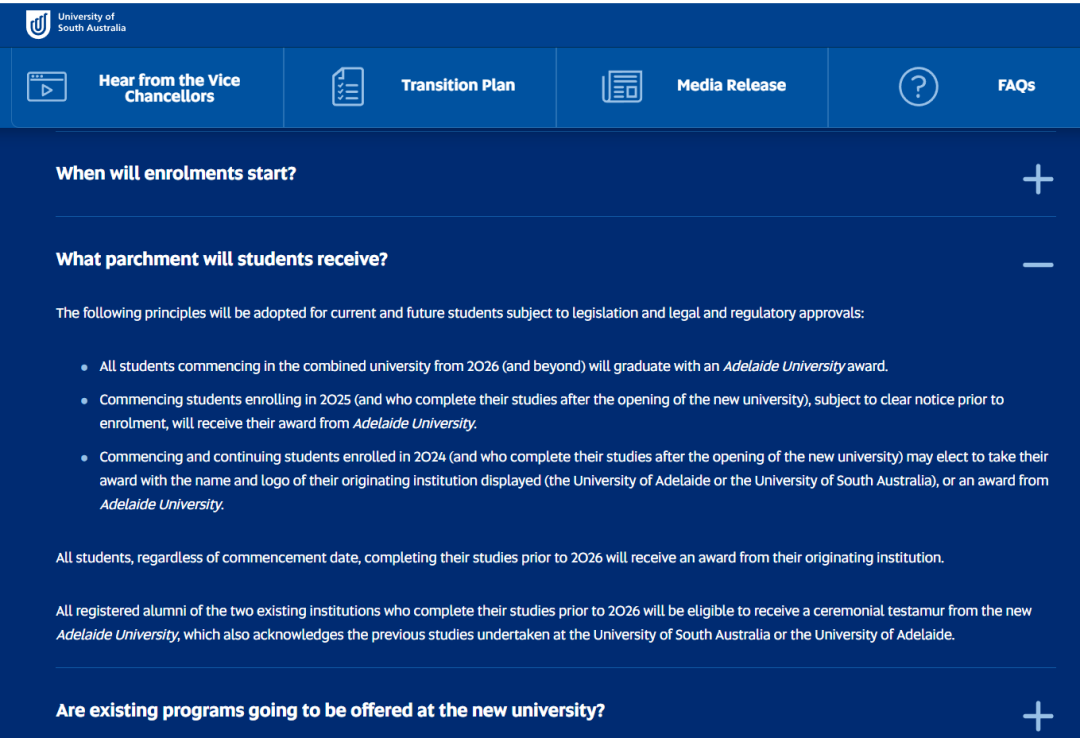The height and width of the screenshot is (738, 1080).
Task: Click the newspaper icon for Media Release
Action: (x=621, y=87)
